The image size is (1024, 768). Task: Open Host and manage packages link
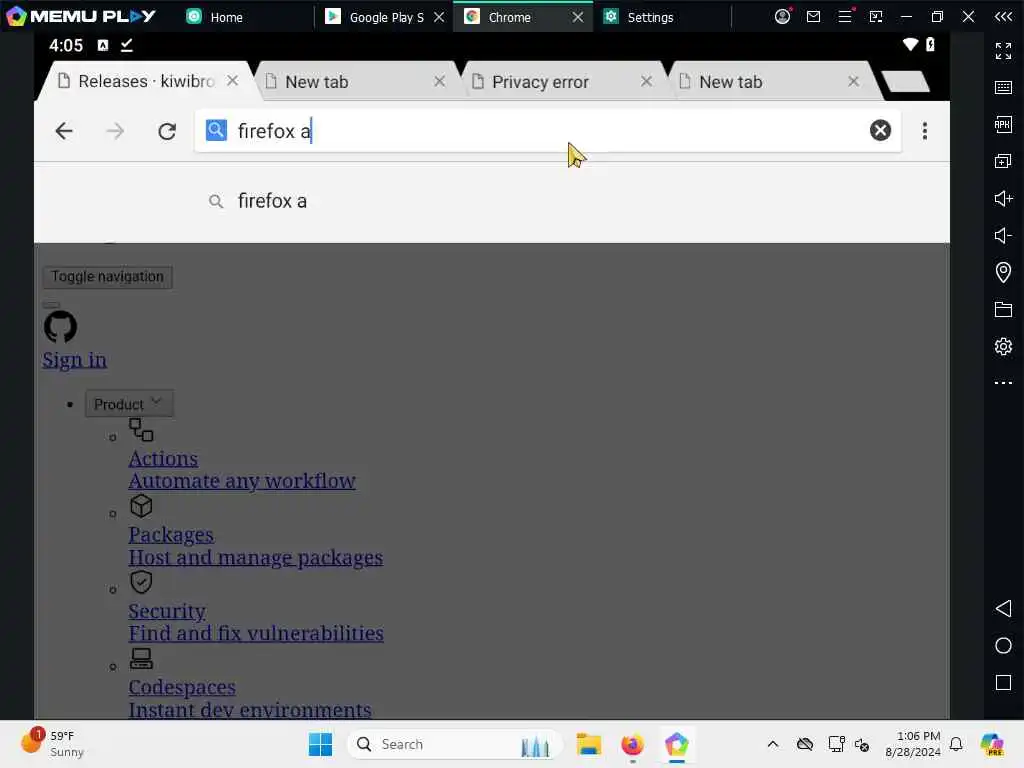click(x=255, y=558)
